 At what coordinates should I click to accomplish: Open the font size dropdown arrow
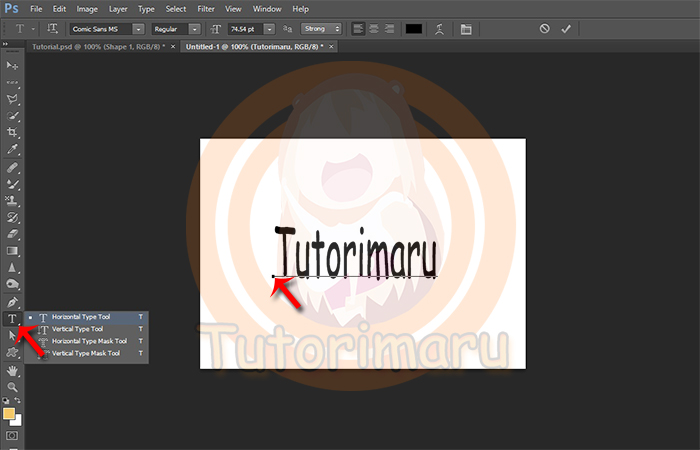coord(269,29)
